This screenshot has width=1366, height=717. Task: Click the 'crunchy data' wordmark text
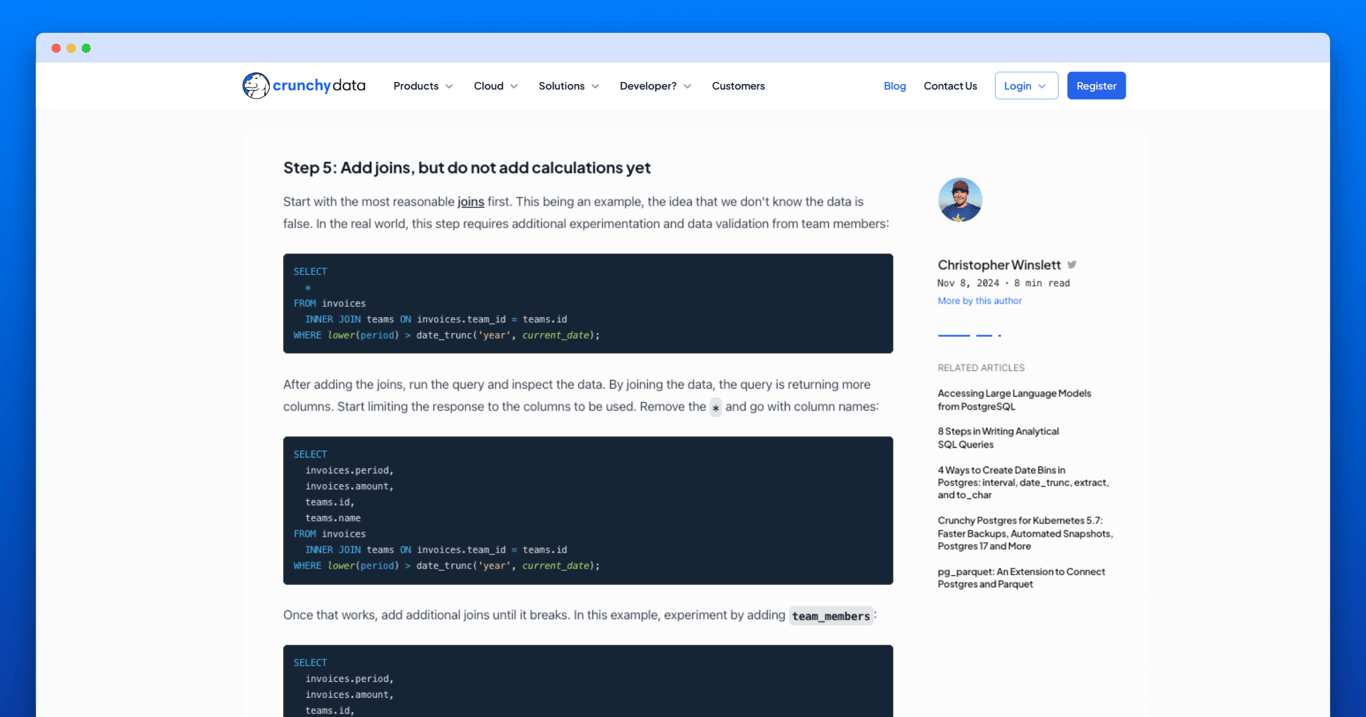319,86
